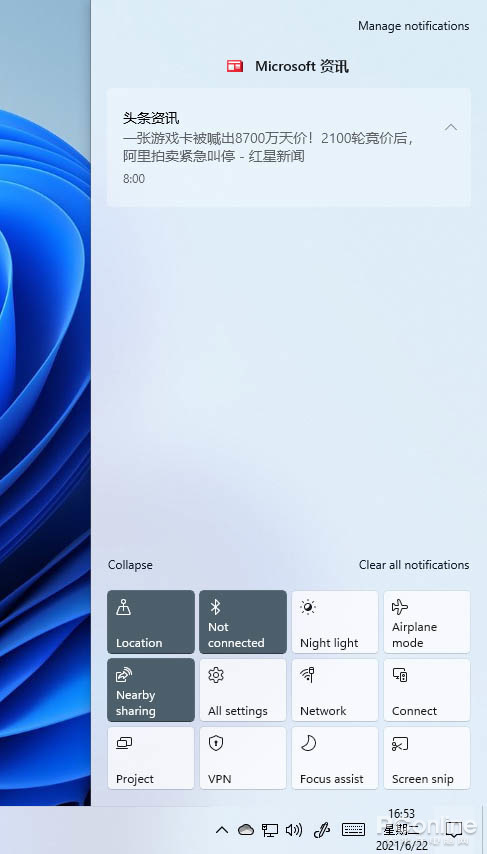
Task: Toggle Focus assist tile
Action: coord(335,758)
